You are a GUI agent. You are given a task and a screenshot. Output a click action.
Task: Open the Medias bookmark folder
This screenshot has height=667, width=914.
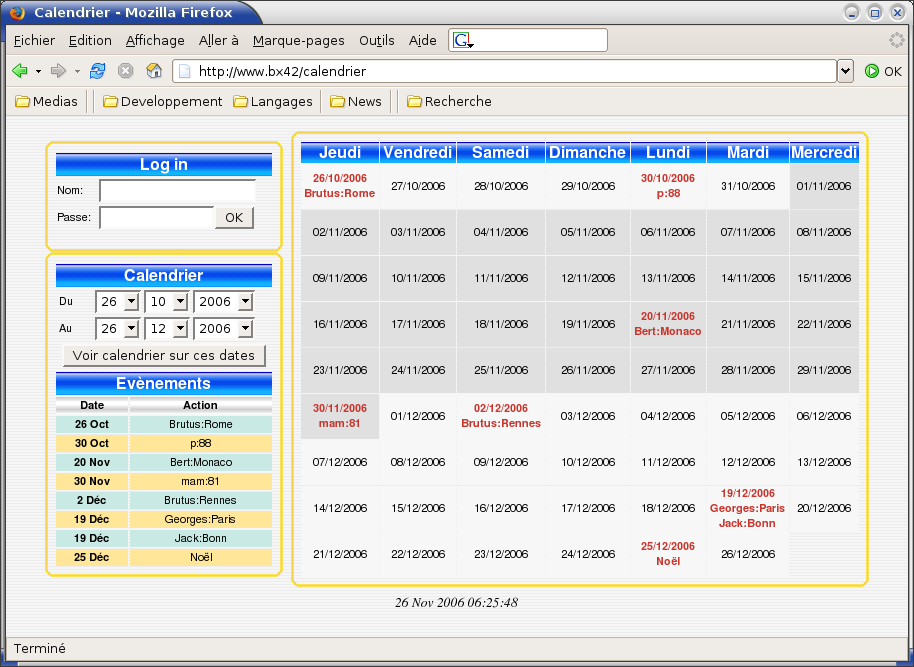point(47,101)
